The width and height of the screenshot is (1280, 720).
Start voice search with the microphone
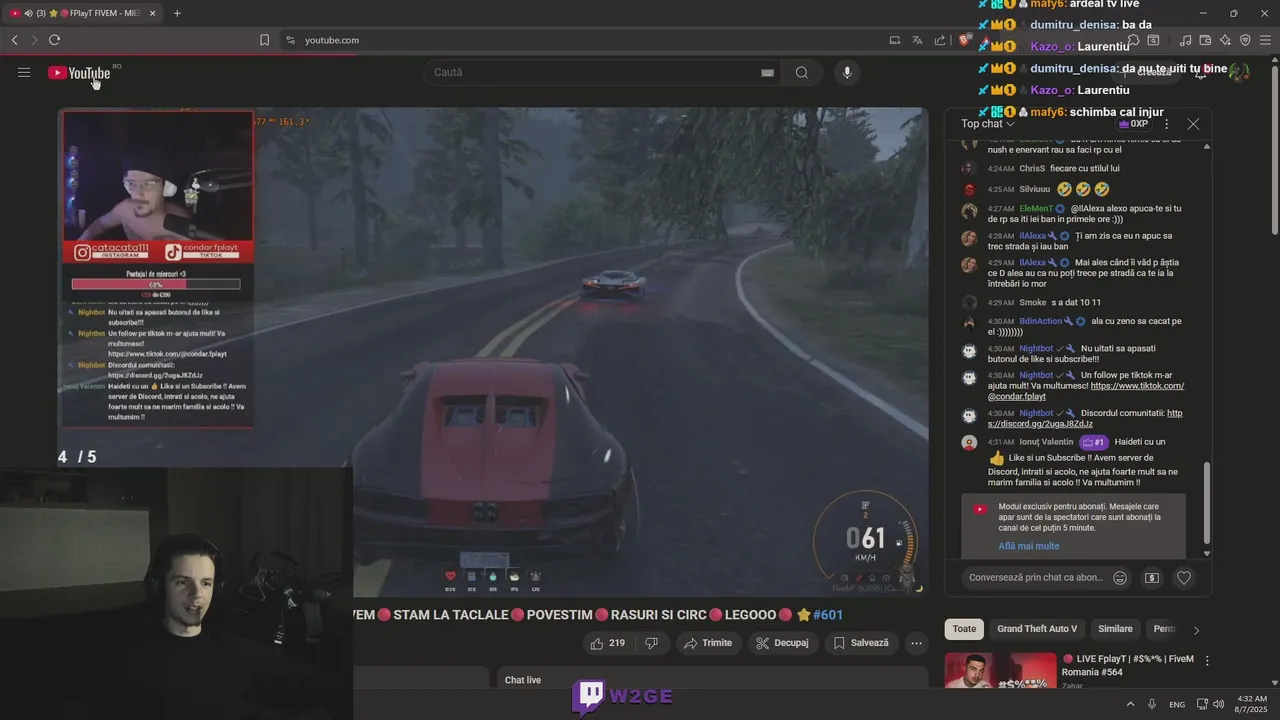pyautogui.click(x=847, y=72)
